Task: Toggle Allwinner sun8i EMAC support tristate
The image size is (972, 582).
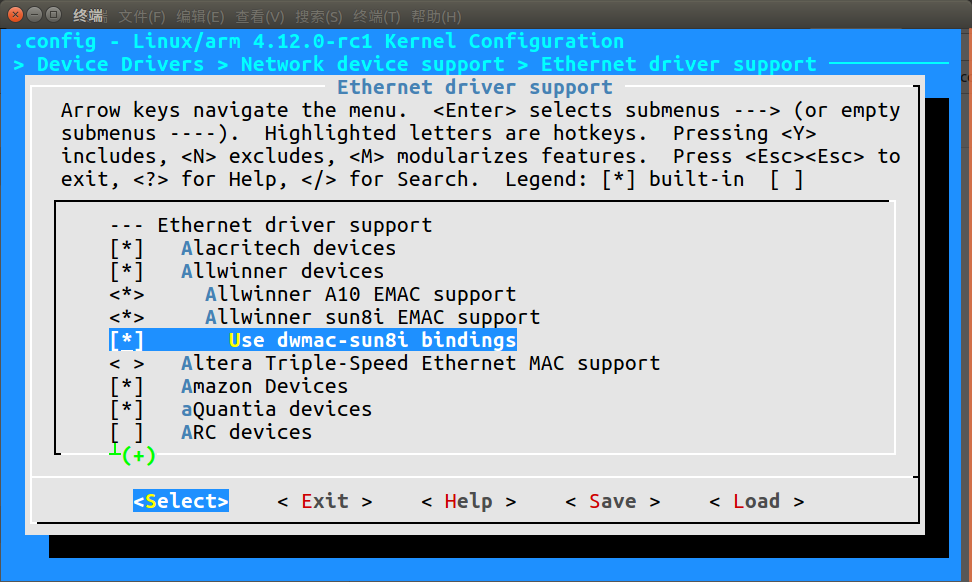Action: click(126, 317)
